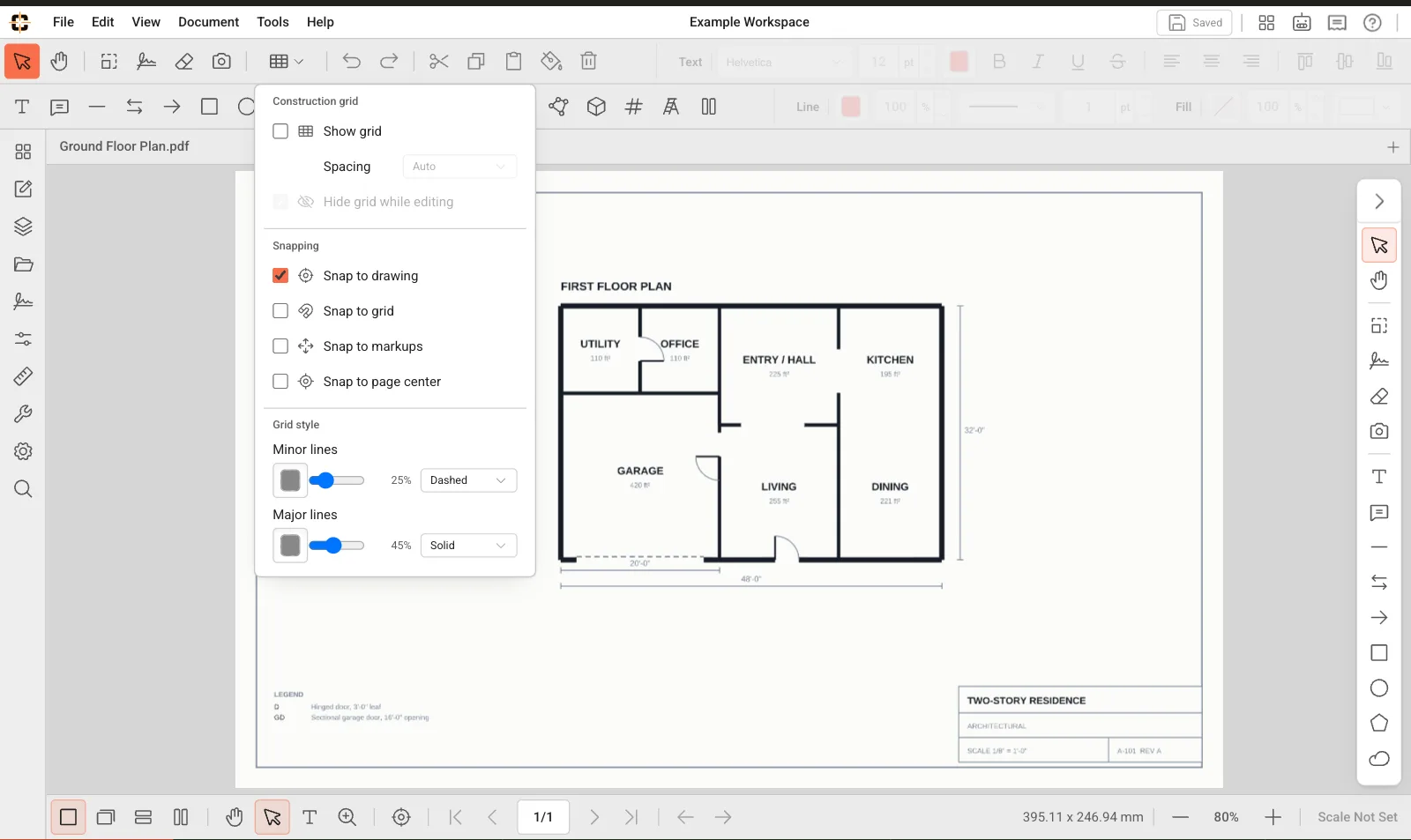Click the snapshot camera icon in top toolbar
This screenshot has width=1411, height=840.
click(221, 62)
